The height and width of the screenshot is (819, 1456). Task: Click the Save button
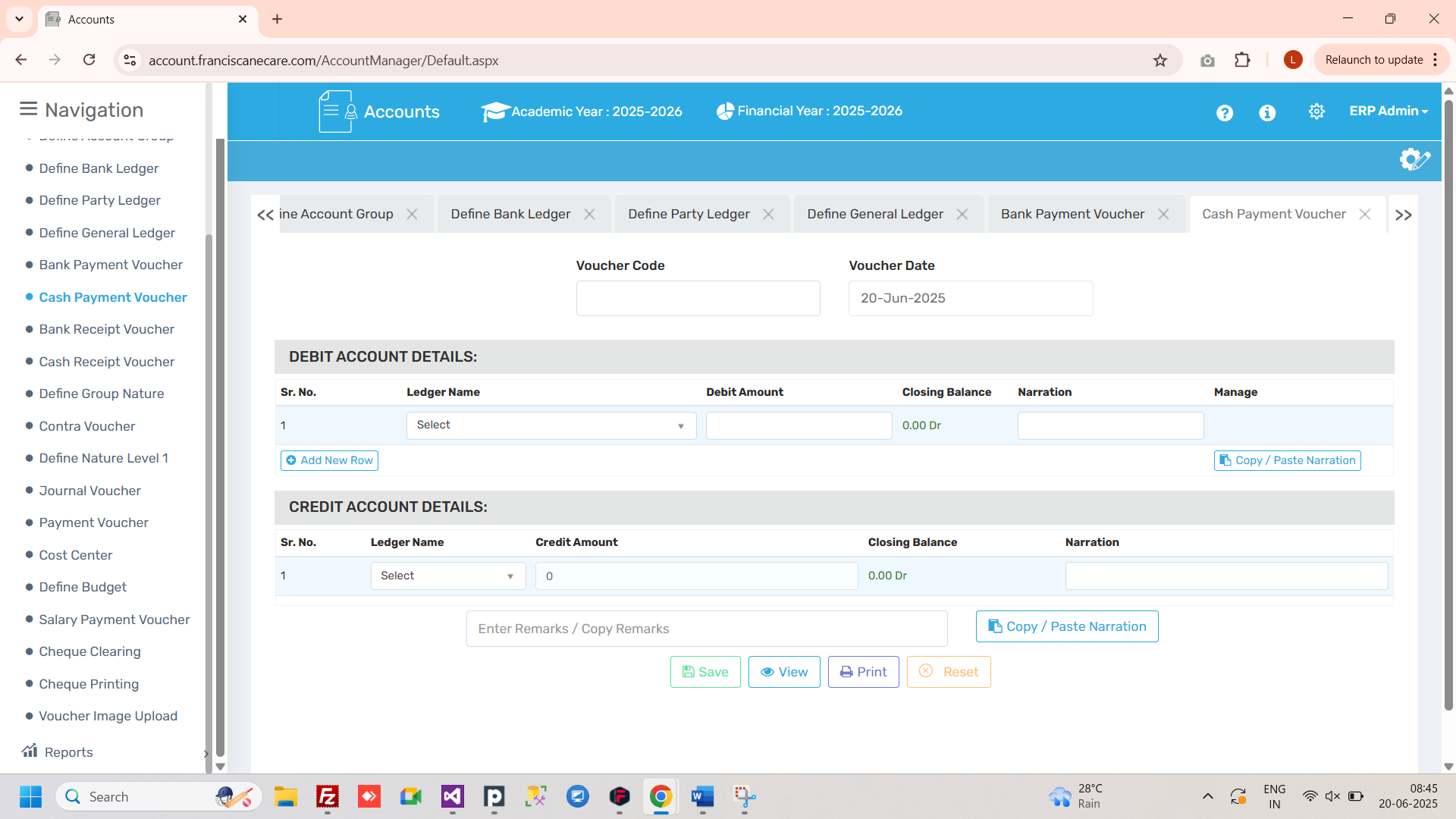pos(704,672)
